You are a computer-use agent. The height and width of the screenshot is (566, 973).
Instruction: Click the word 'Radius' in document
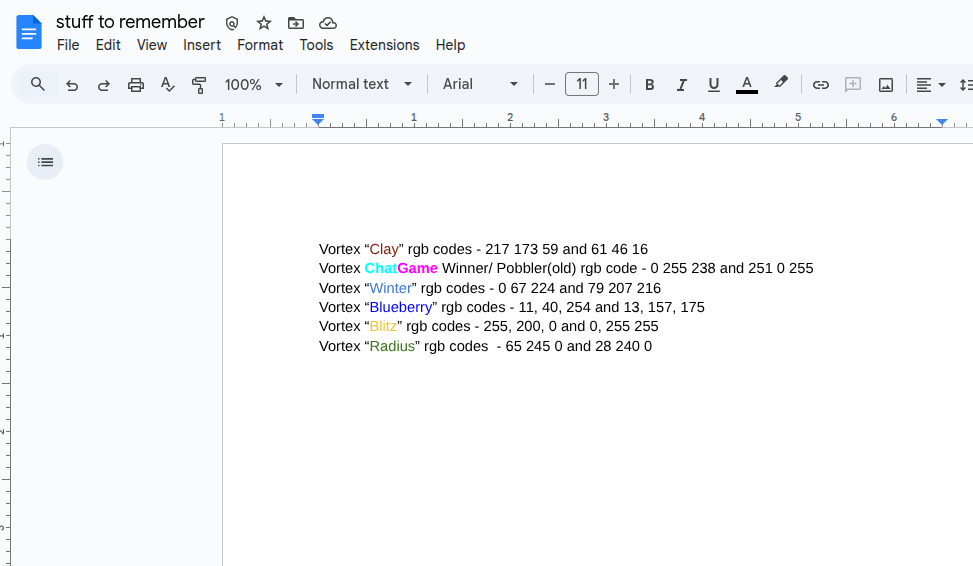tap(392, 346)
